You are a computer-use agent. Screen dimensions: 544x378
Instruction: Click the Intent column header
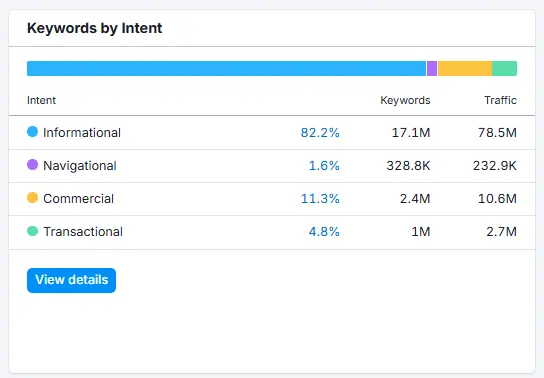(41, 100)
